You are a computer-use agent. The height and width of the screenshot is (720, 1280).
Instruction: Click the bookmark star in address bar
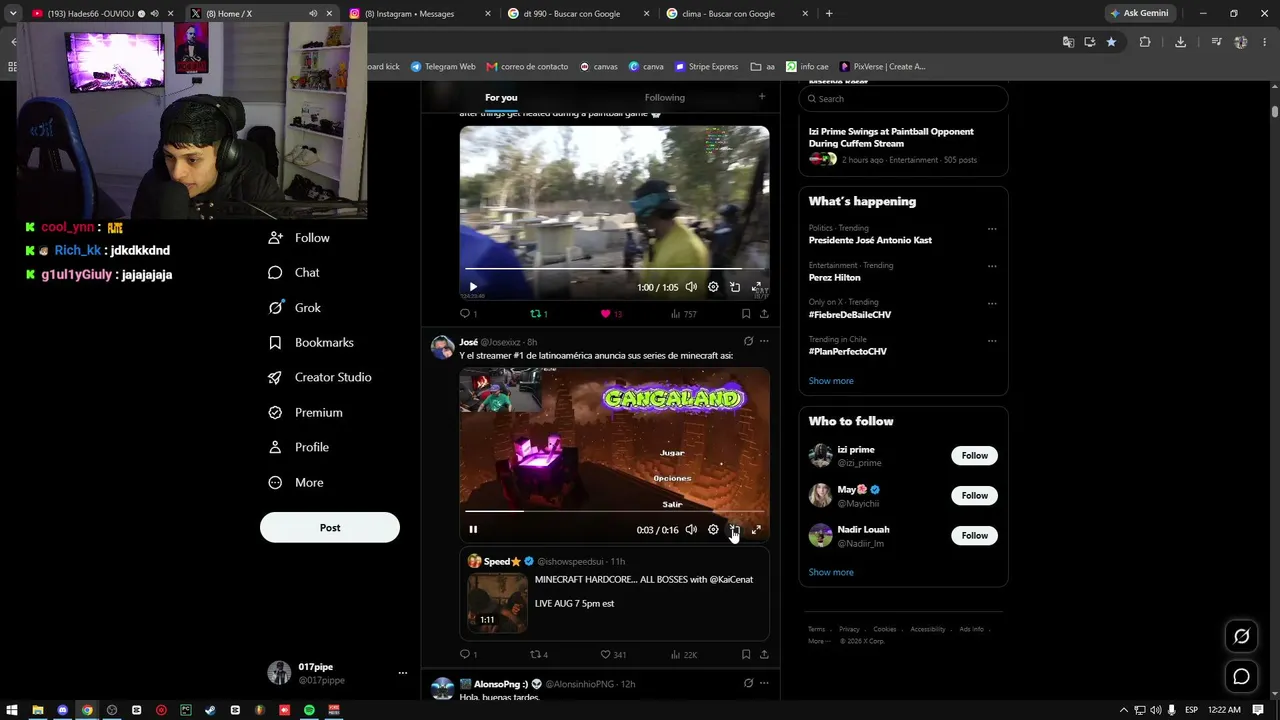pos(1111,42)
